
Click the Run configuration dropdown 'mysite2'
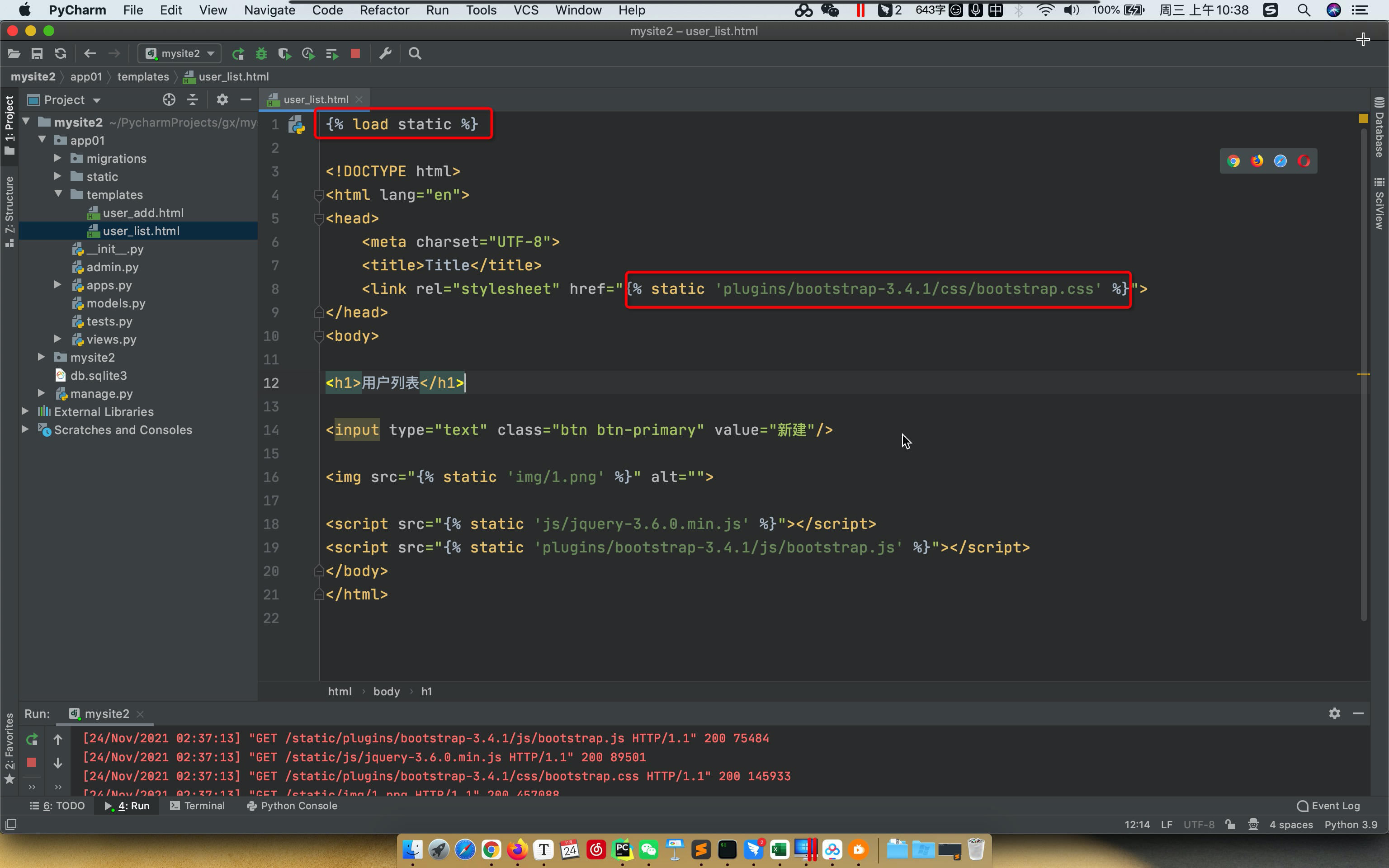[x=180, y=53]
